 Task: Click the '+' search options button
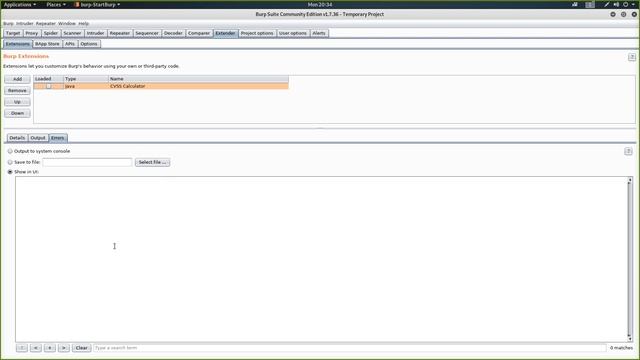(x=50, y=348)
